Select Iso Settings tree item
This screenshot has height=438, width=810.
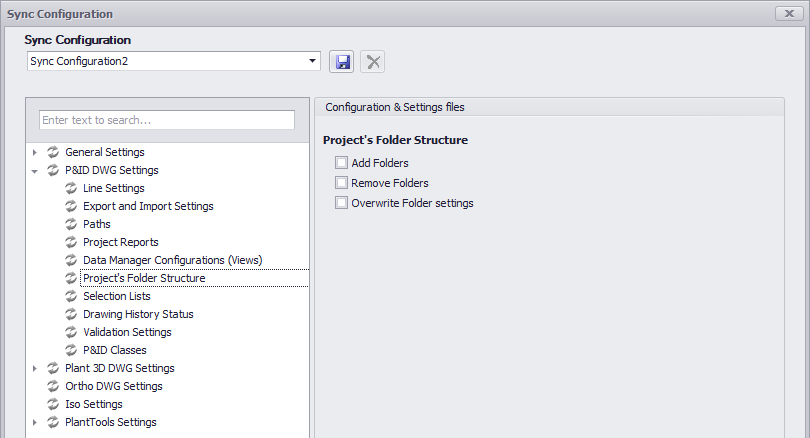pyautogui.click(x=94, y=404)
